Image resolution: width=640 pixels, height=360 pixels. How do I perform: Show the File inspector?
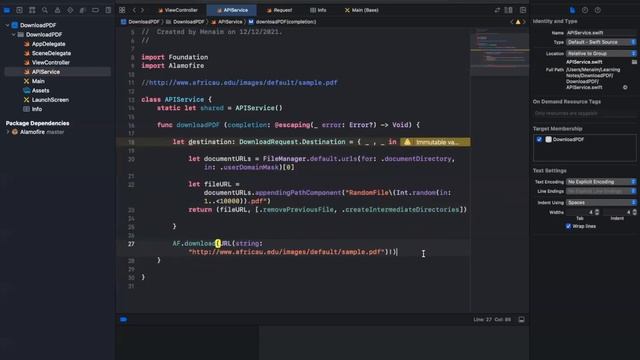pyautogui.click(x=572, y=10)
